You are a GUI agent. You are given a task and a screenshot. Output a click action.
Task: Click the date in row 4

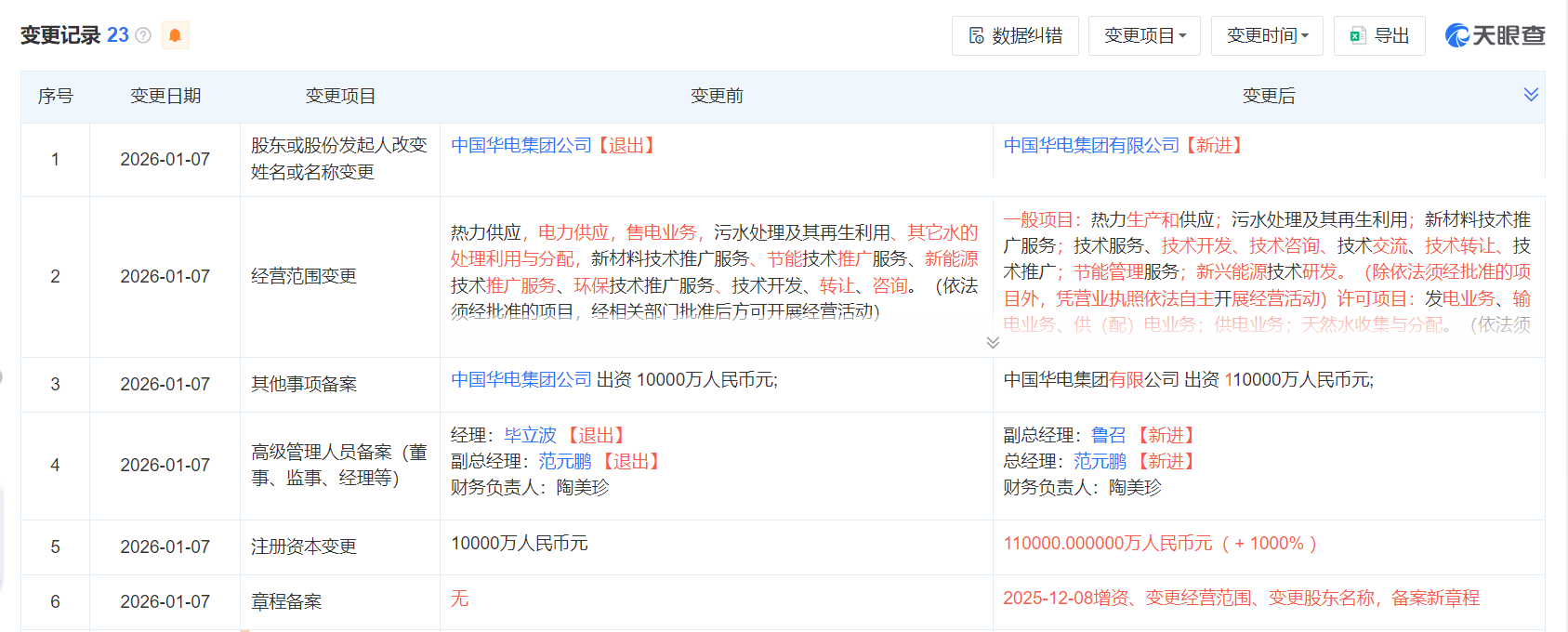[165, 465]
